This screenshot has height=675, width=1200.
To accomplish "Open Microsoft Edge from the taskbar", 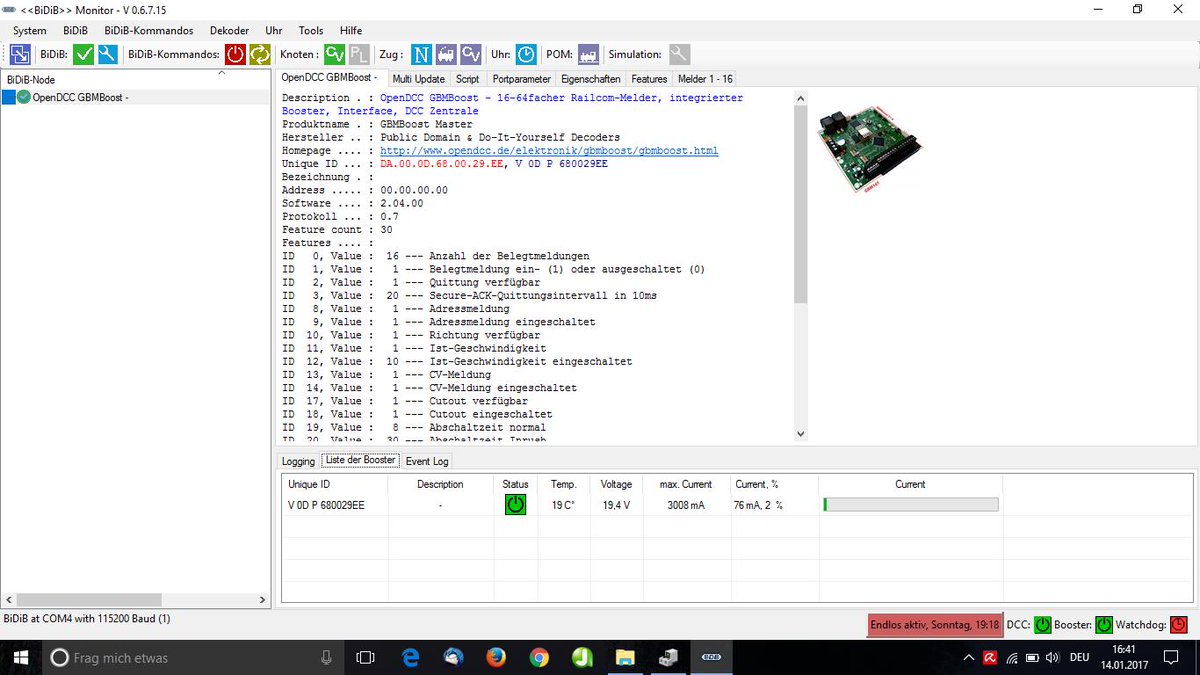I will pos(410,657).
